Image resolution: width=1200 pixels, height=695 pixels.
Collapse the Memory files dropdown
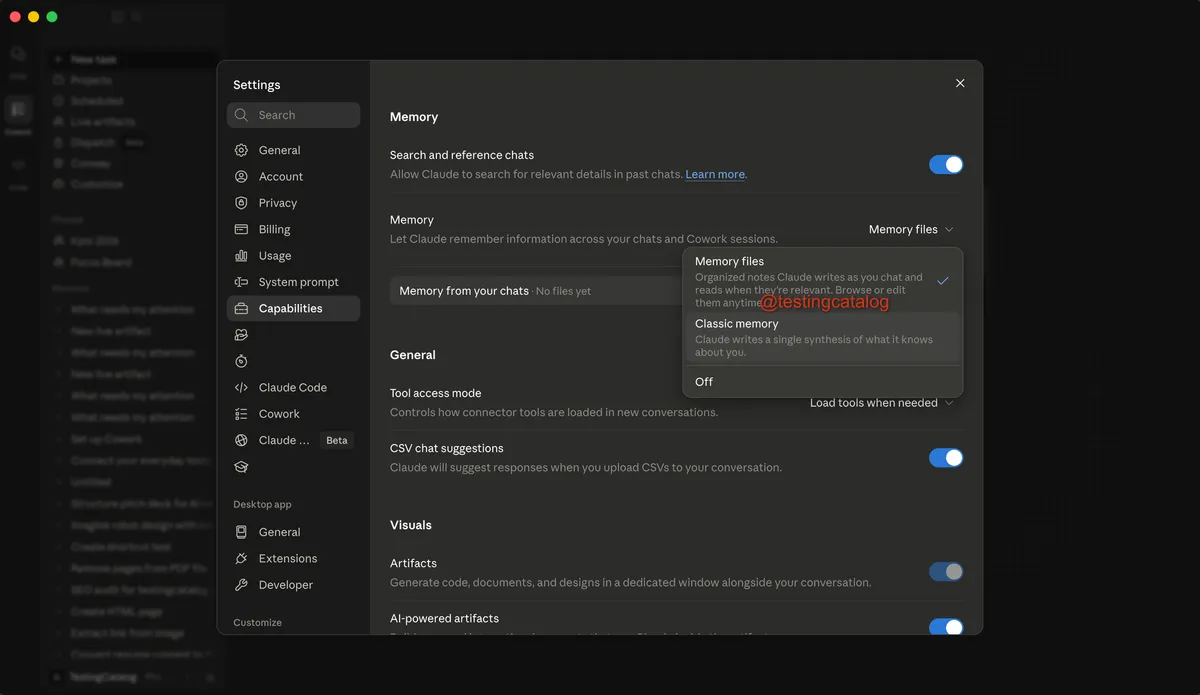tap(911, 229)
